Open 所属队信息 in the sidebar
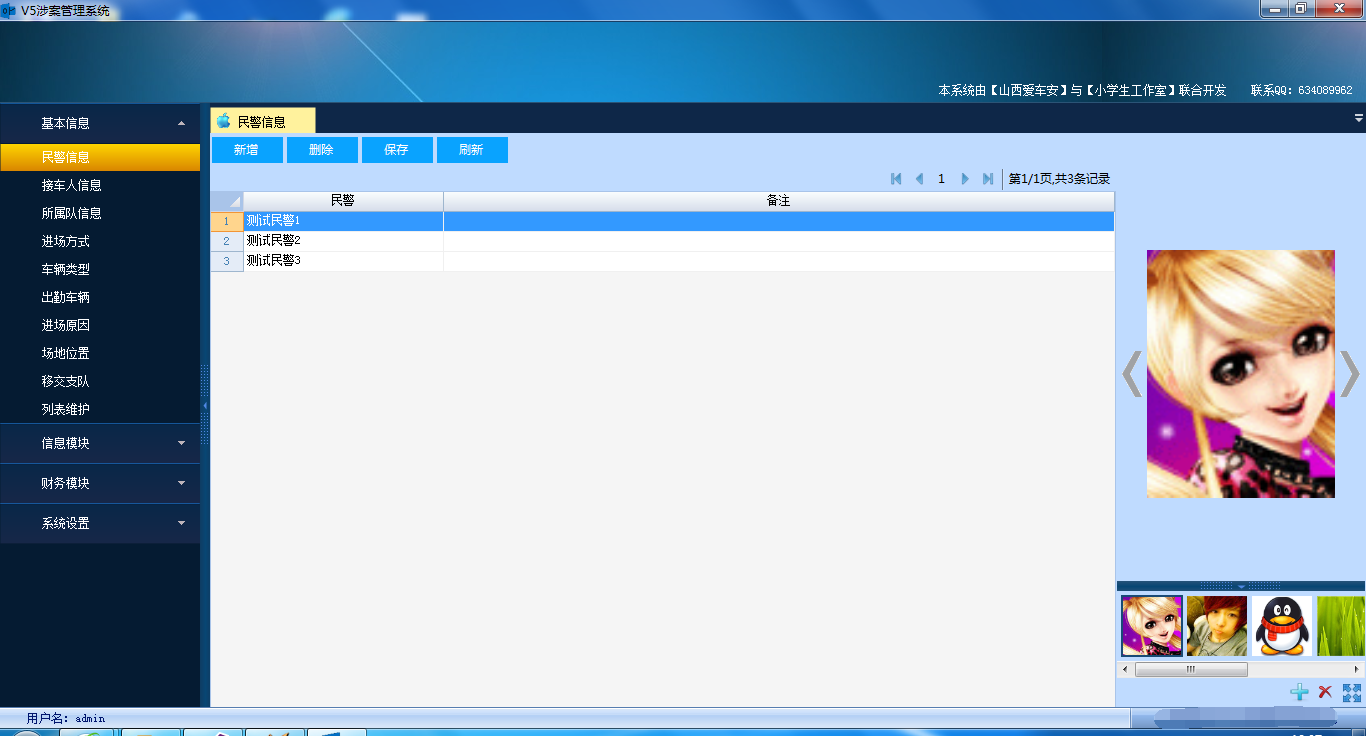This screenshot has width=1366, height=736. tap(100, 213)
